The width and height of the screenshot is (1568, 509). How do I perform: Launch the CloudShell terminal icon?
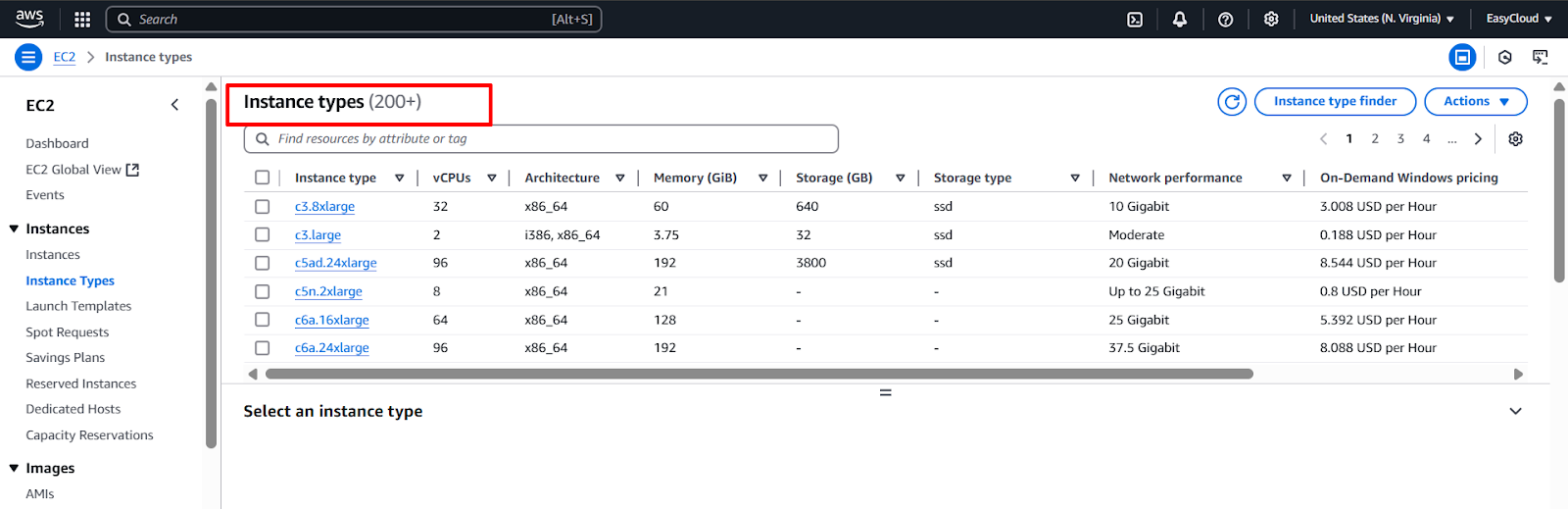pos(1135,19)
